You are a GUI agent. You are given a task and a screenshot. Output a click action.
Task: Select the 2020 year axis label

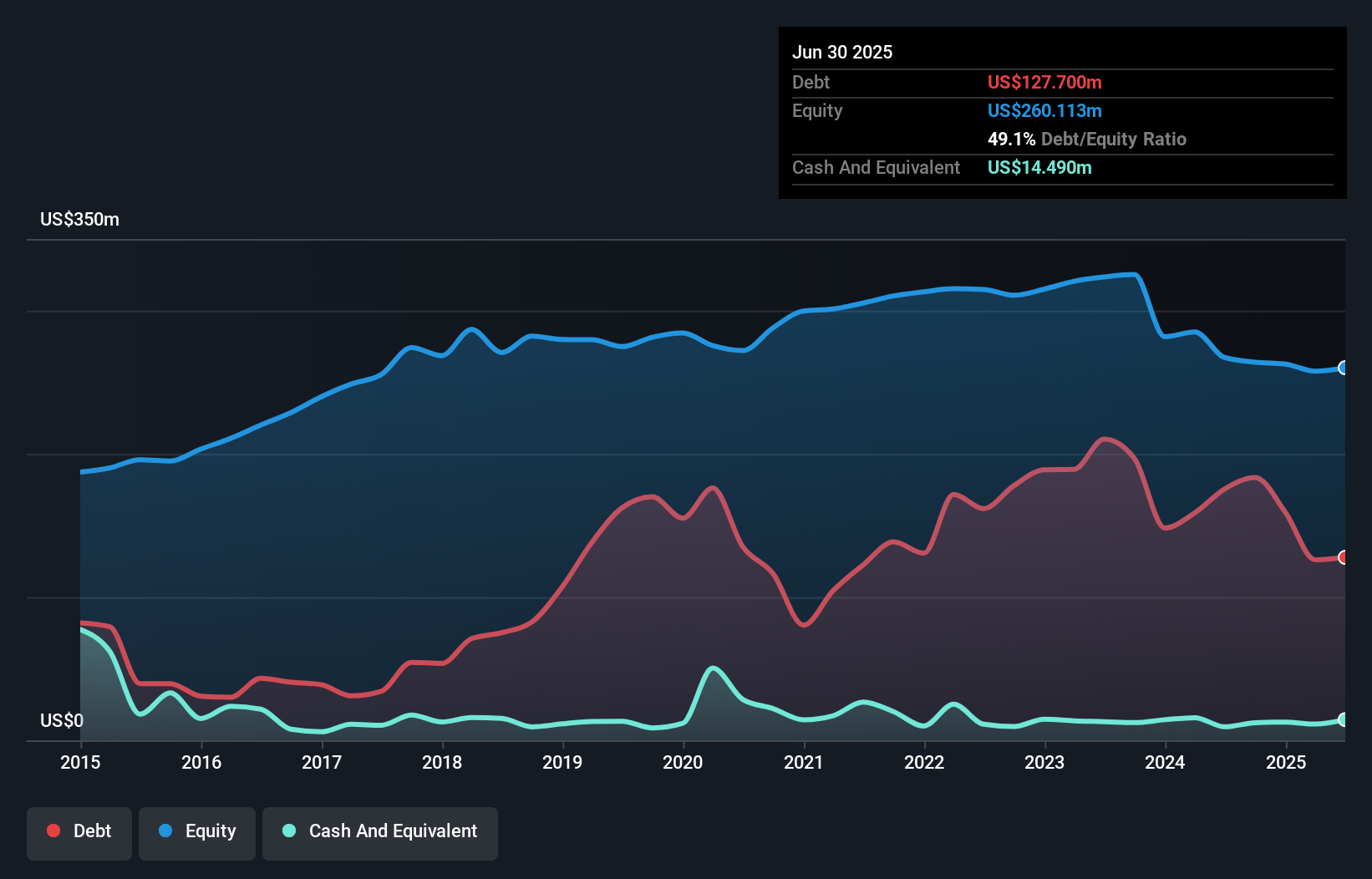[682, 763]
